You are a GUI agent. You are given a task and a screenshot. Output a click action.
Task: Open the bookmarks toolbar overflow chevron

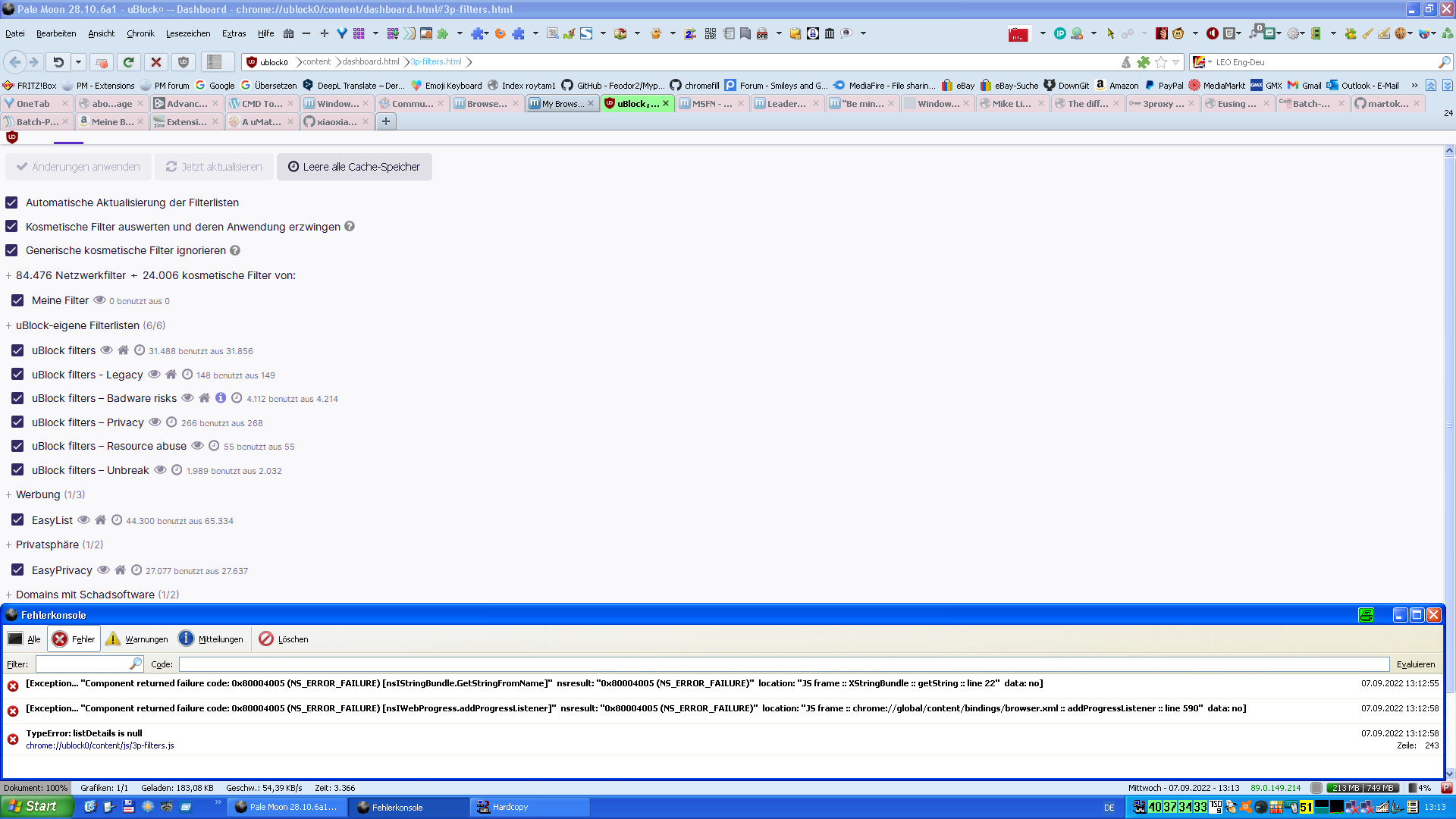[x=1414, y=86]
